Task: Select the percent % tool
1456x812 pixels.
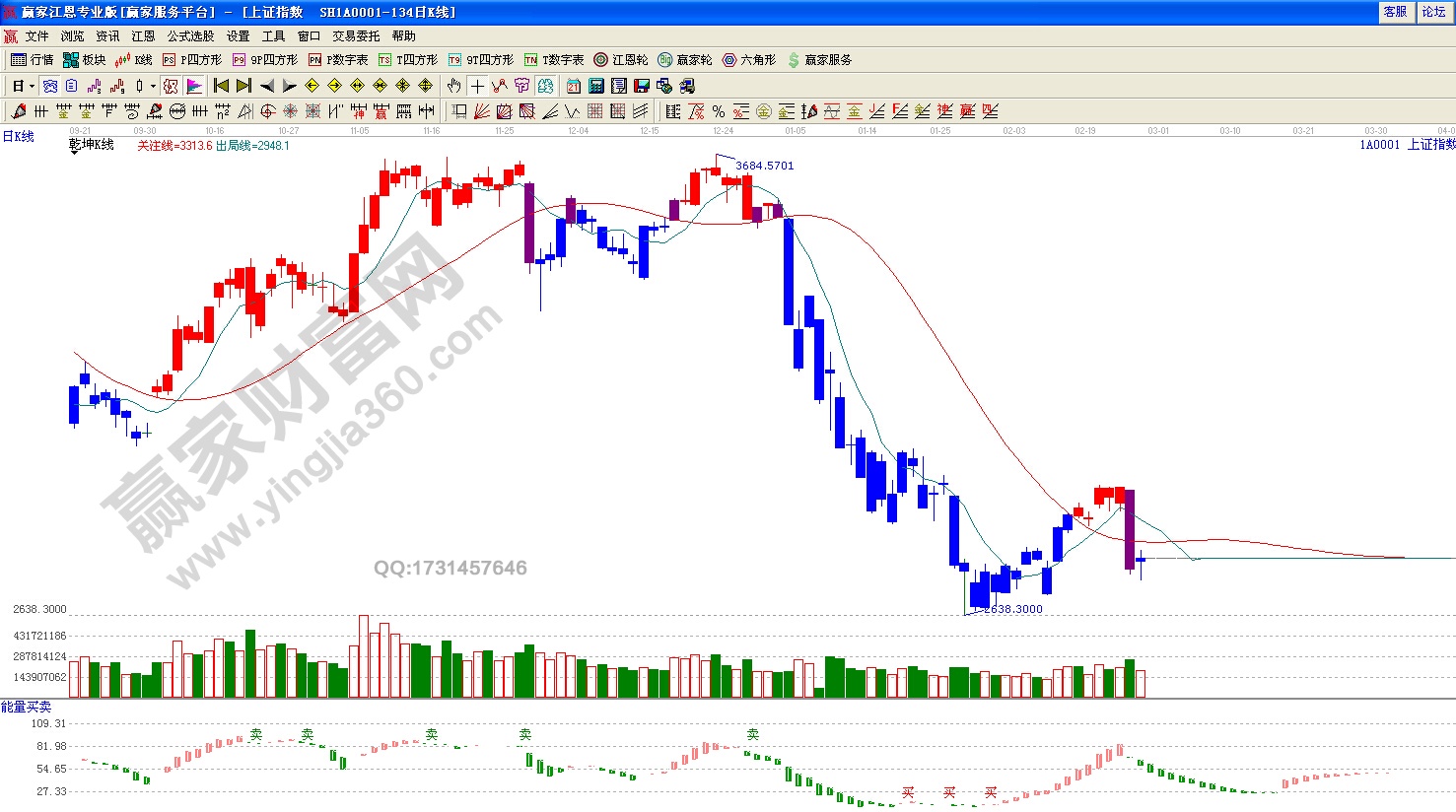Action: click(x=719, y=111)
